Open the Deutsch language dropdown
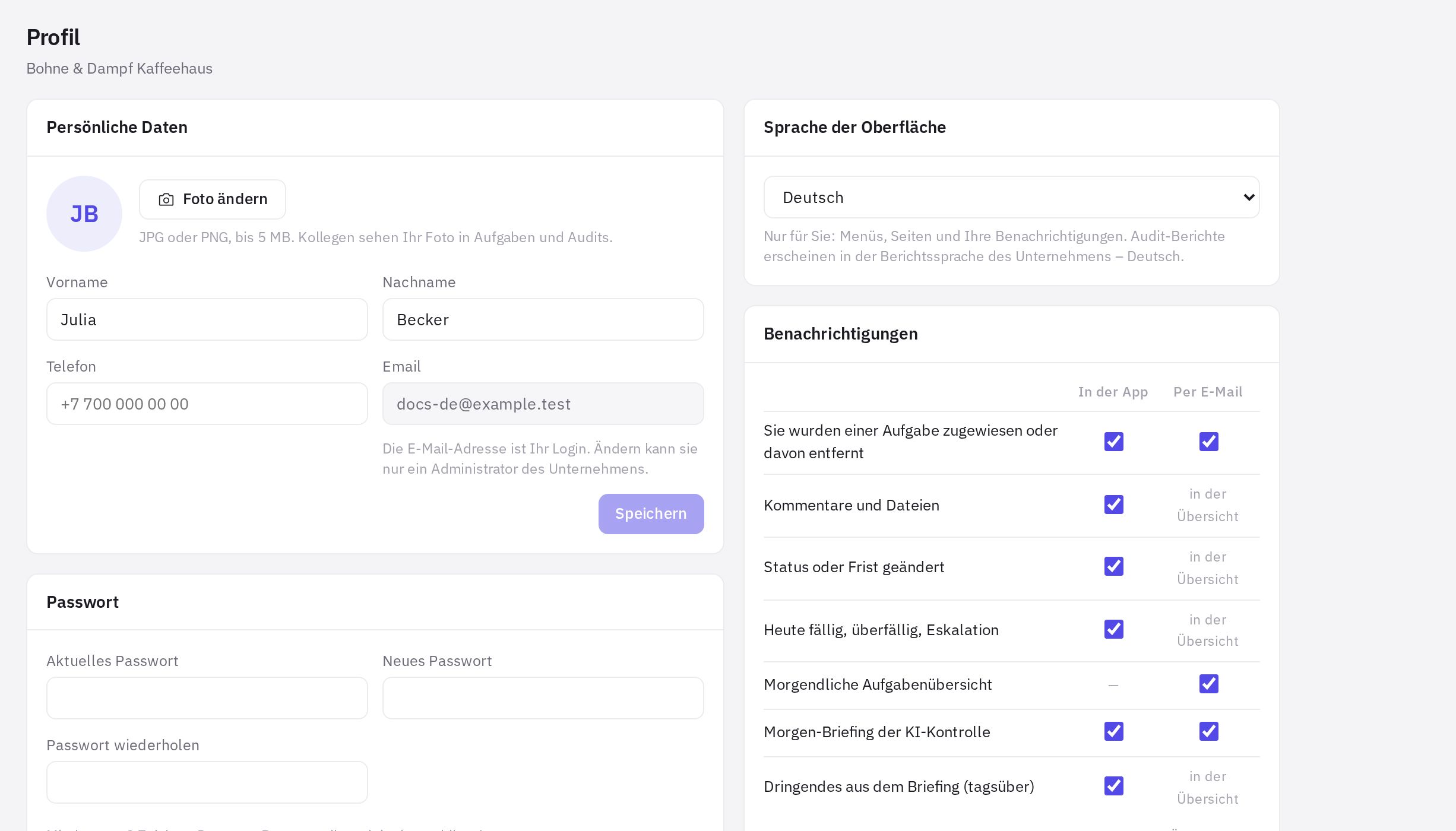 [x=1011, y=197]
